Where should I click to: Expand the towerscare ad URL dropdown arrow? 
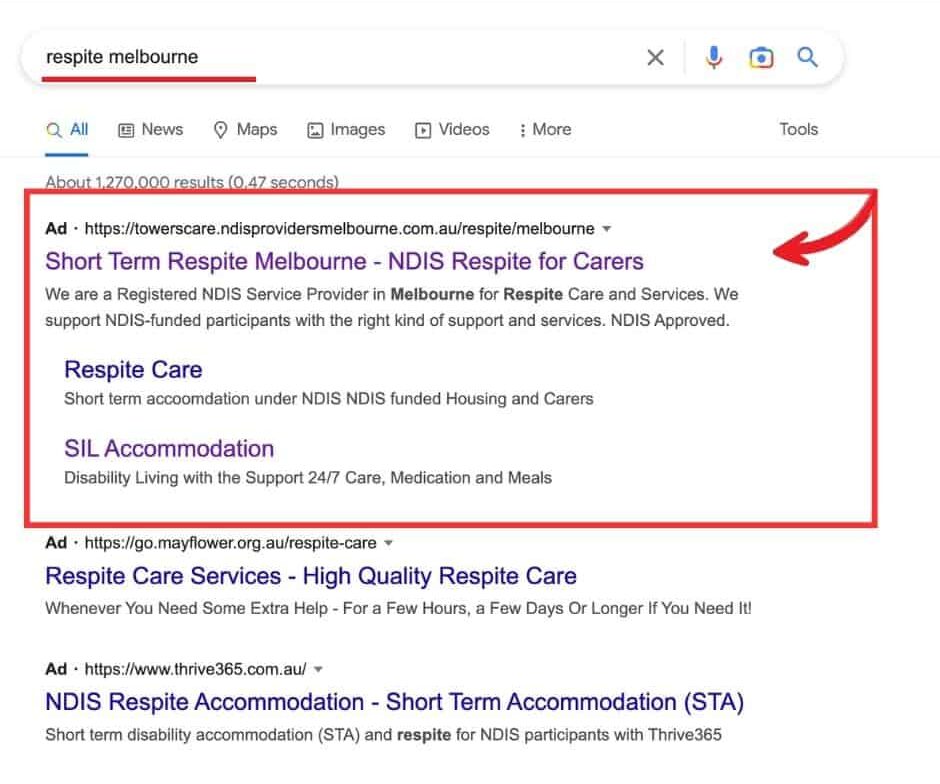coord(606,229)
